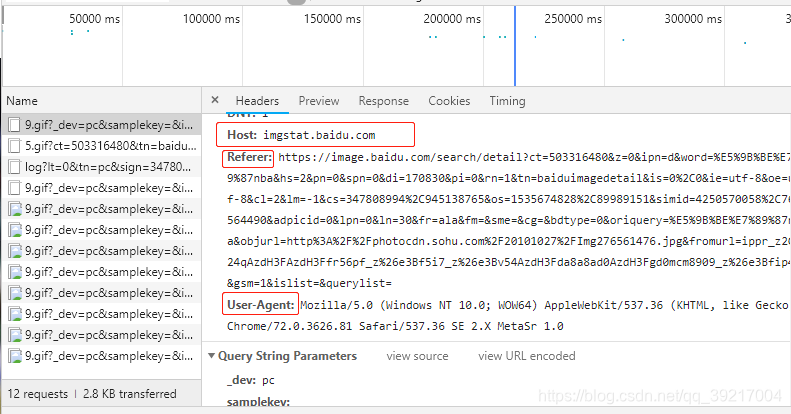Open the Response tab
The width and height of the screenshot is (791, 414).
pos(383,101)
